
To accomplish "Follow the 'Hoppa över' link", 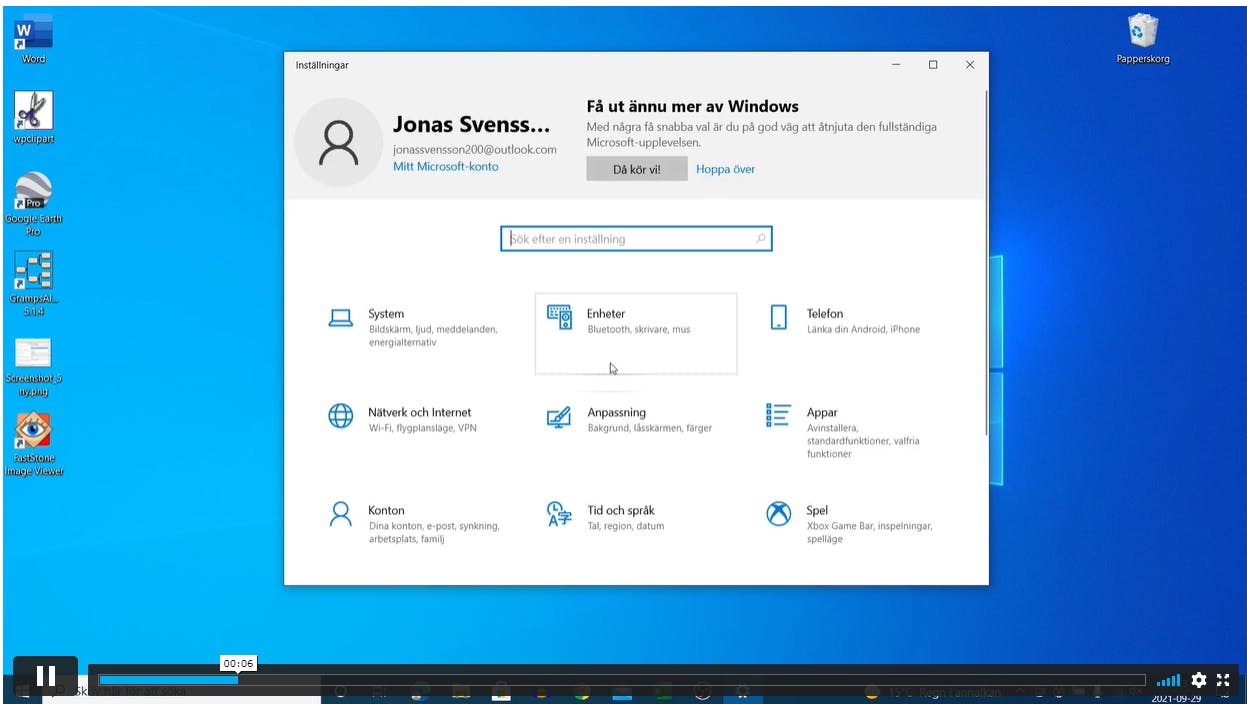I will 726,169.
